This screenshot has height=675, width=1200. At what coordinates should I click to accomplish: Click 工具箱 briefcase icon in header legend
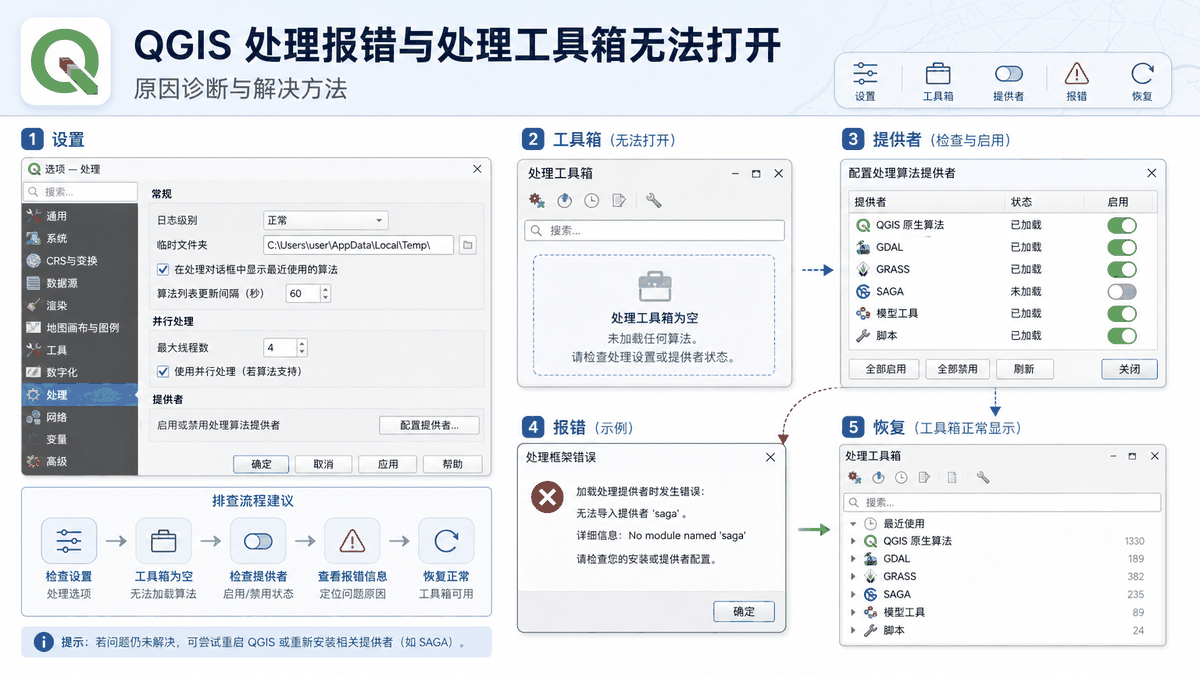click(x=938, y=74)
